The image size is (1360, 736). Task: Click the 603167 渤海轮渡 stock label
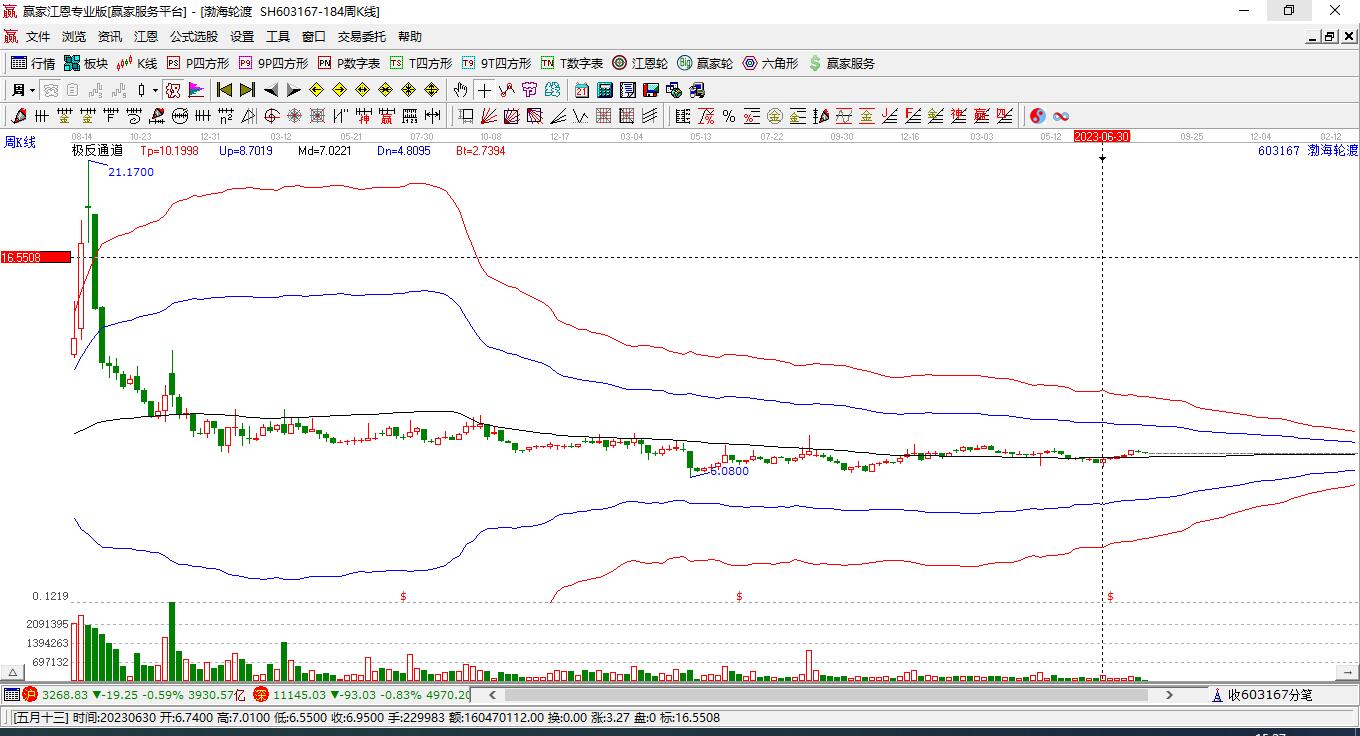pos(1308,151)
